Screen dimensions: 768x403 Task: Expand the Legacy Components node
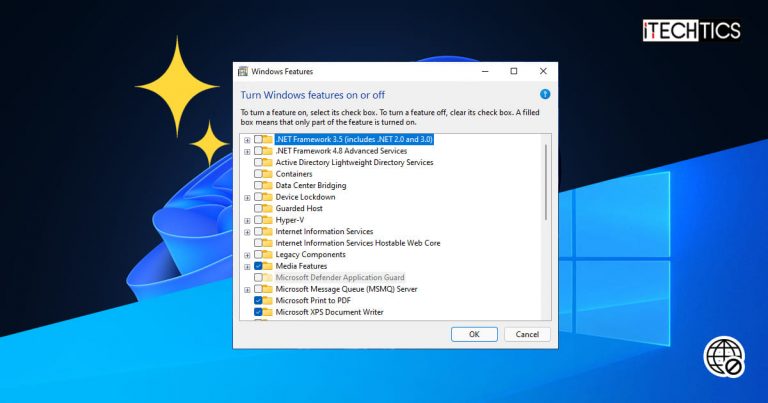point(247,255)
